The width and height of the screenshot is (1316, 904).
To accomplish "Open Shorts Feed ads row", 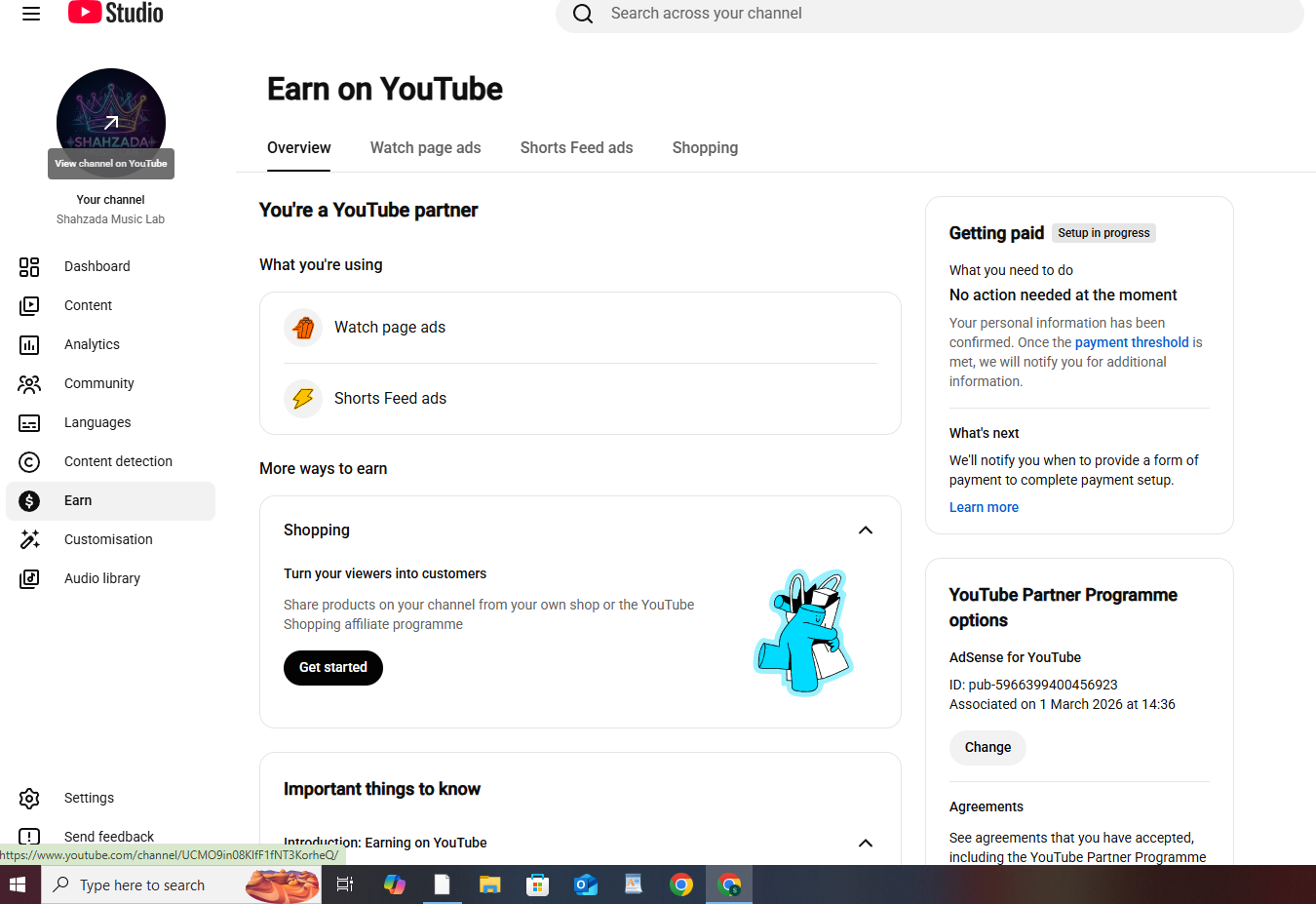I will pyautogui.click(x=581, y=398).
